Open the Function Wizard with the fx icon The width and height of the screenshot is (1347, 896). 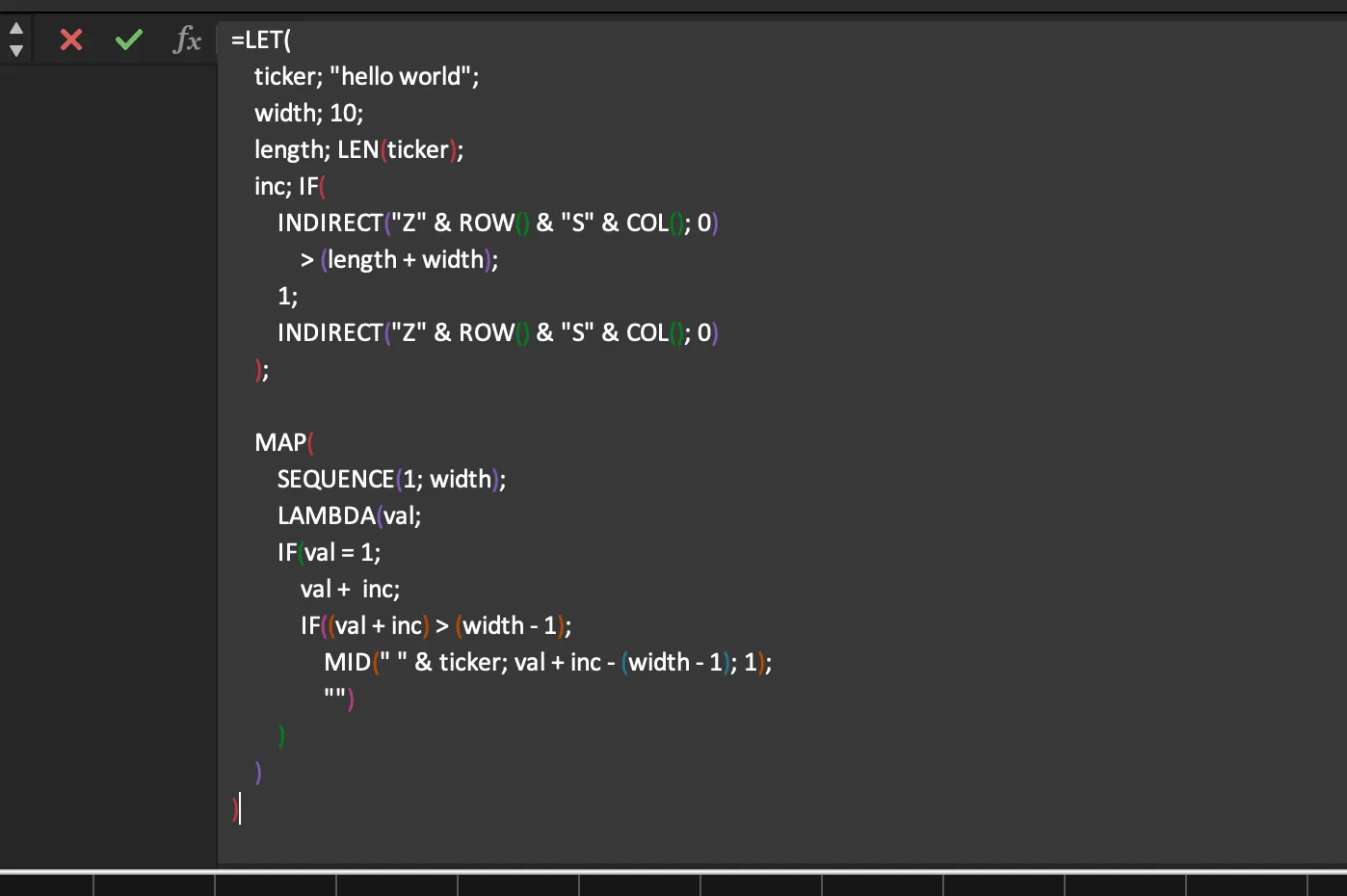(x=187, y=40)
